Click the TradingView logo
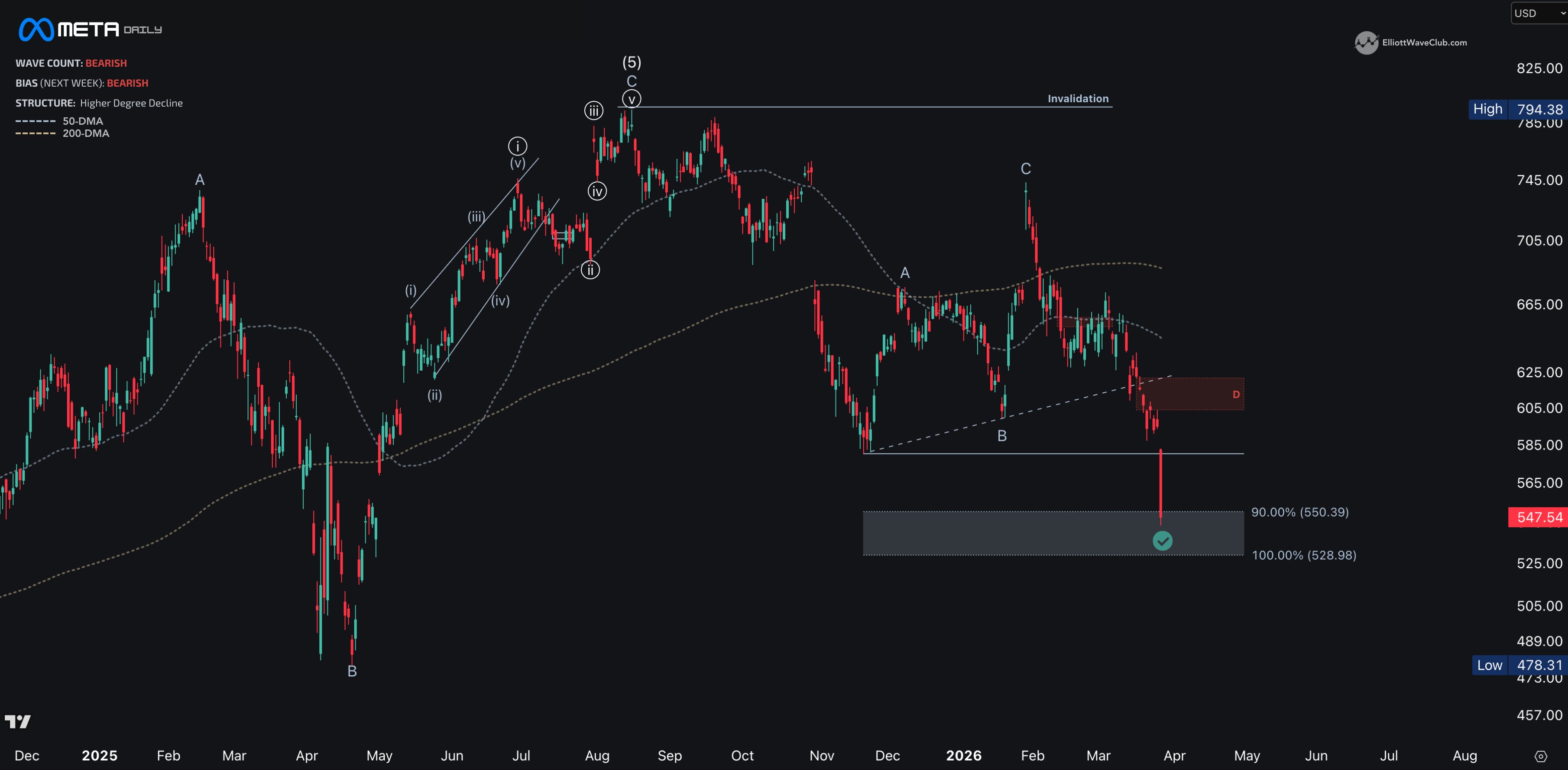 [x=18, y=722]
